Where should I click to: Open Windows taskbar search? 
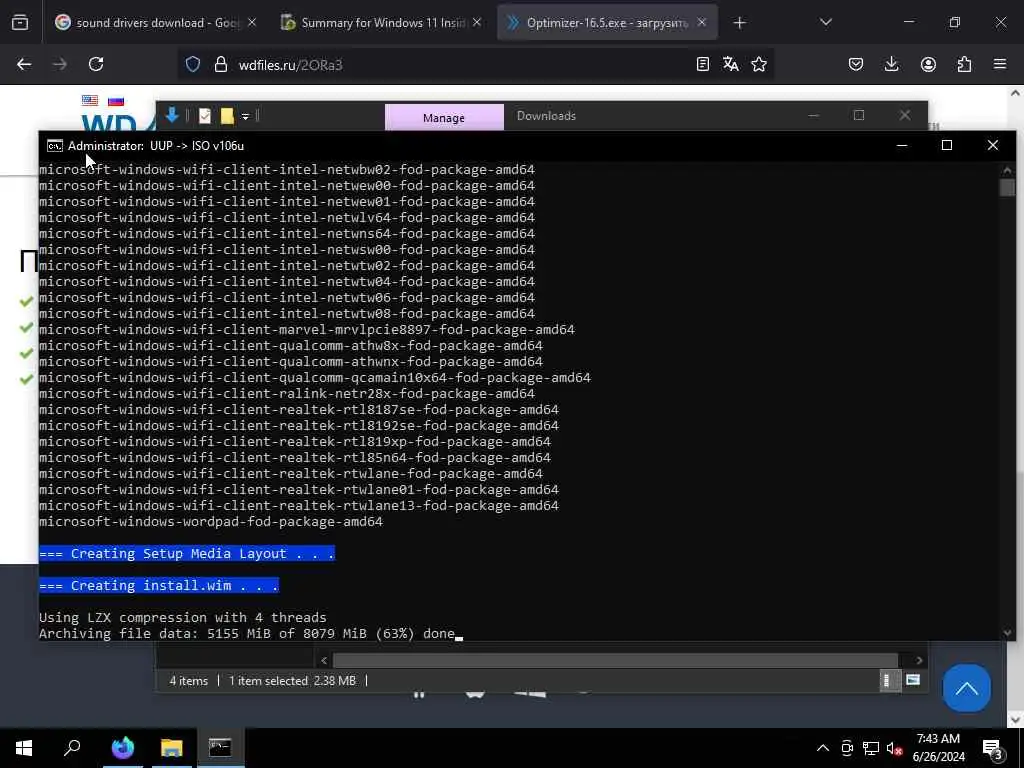(x=72, y=748)
